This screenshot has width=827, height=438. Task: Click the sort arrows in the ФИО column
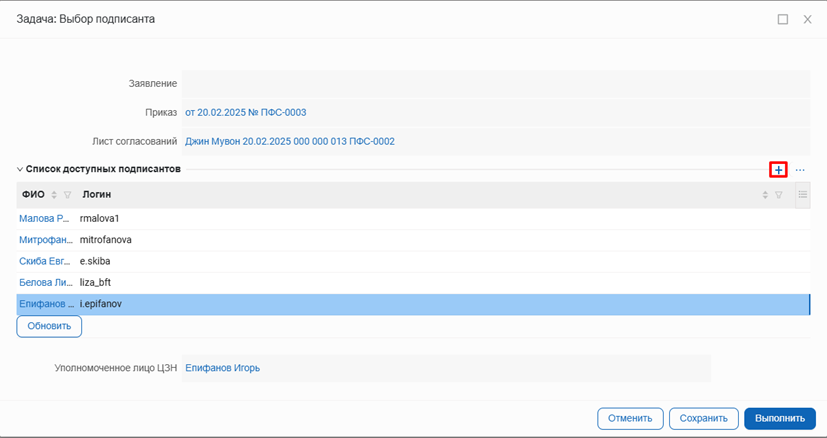click(55, 194)
